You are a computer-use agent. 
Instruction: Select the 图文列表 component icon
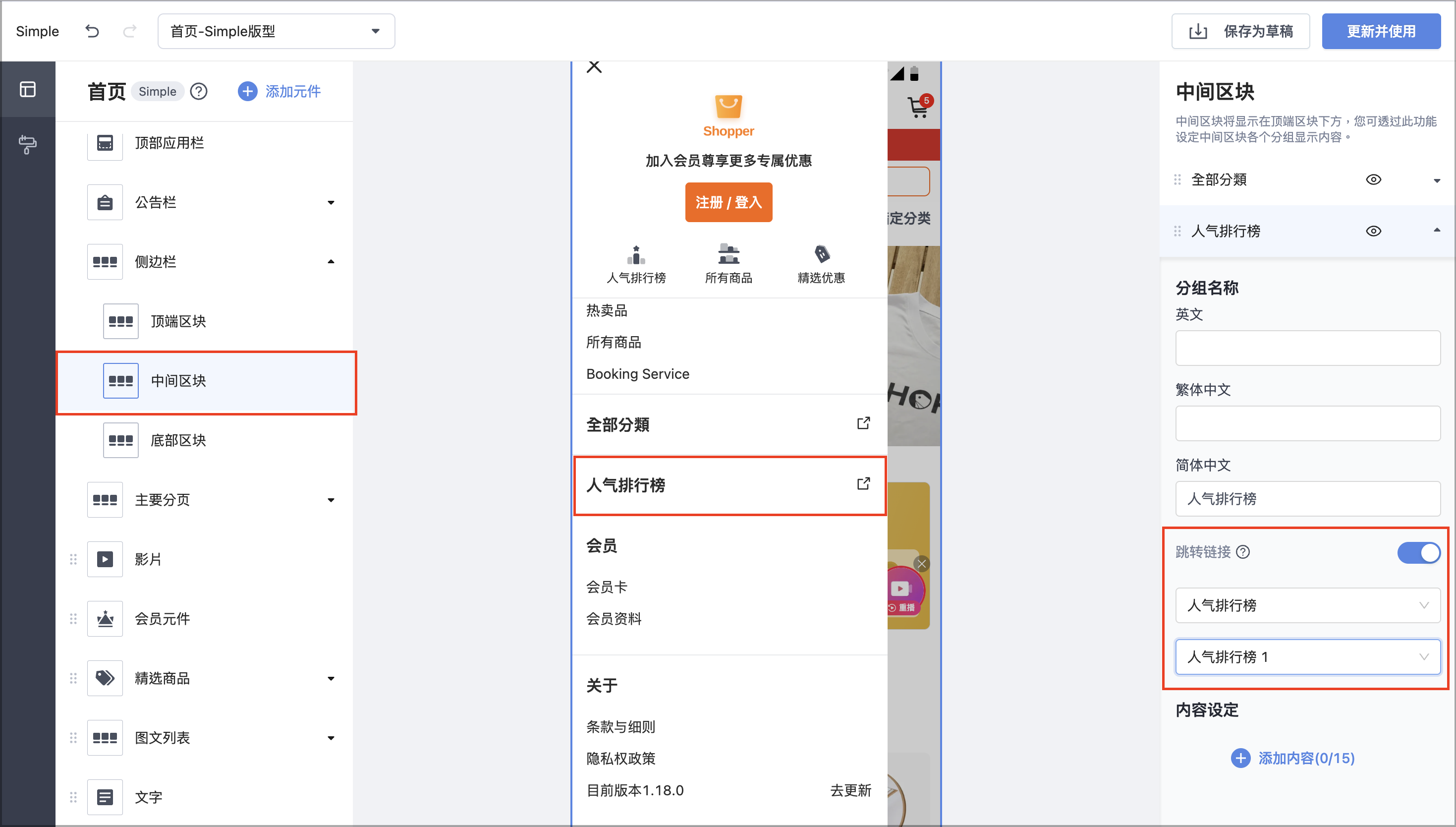(x=105, y=738)
